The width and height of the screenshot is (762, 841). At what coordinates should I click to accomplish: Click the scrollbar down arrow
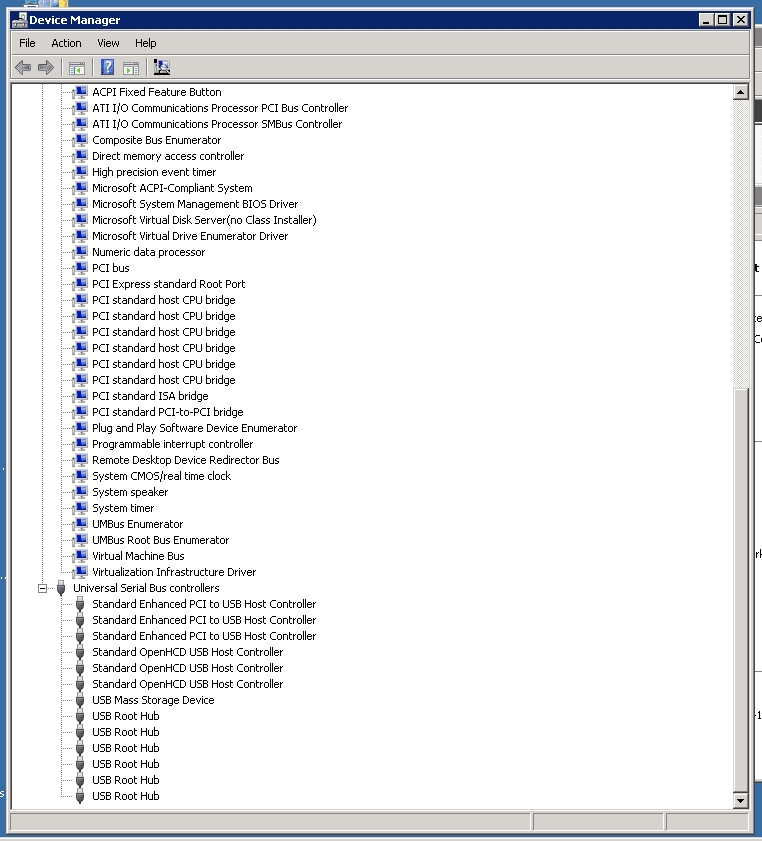tap(741, 801)
